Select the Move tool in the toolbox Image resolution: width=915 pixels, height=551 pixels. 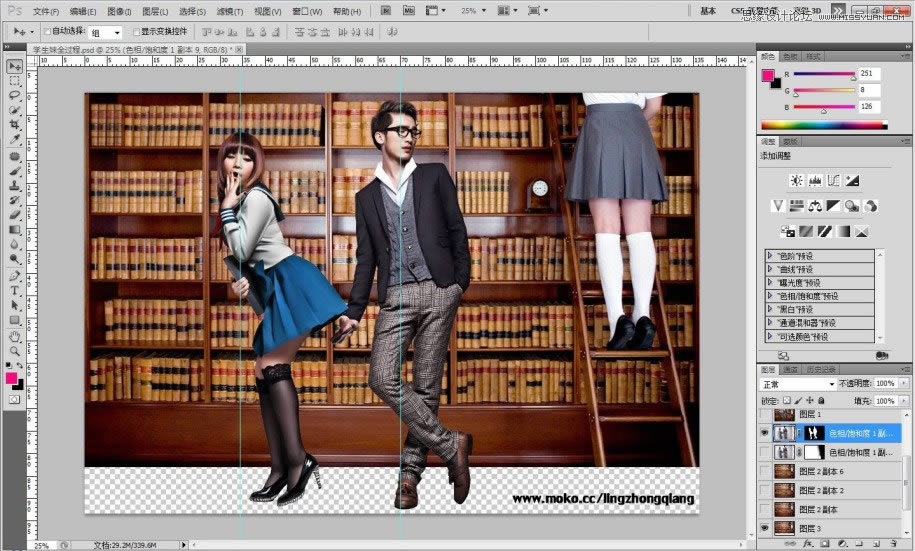point(15,66)
